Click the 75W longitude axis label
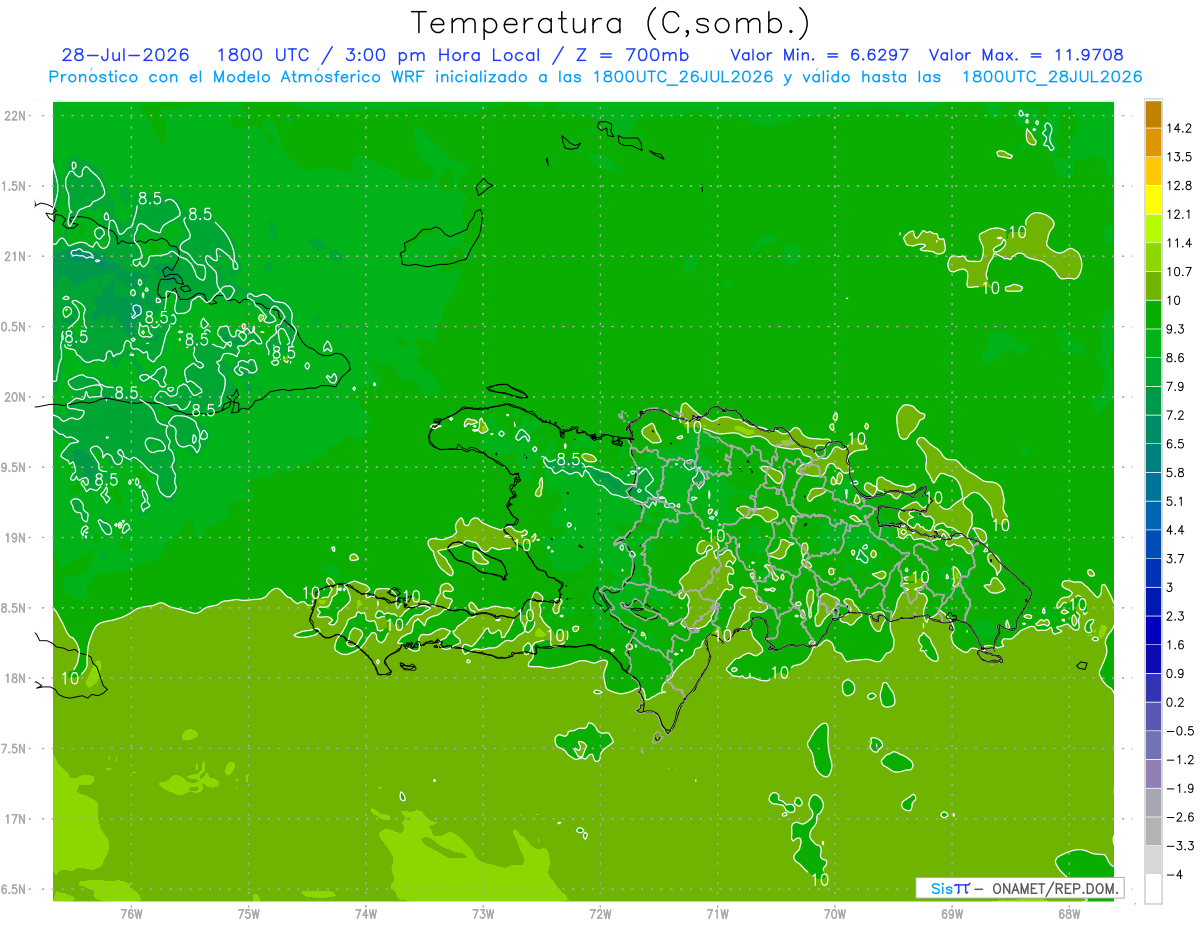1200x927 pixels. click(248, 913)
